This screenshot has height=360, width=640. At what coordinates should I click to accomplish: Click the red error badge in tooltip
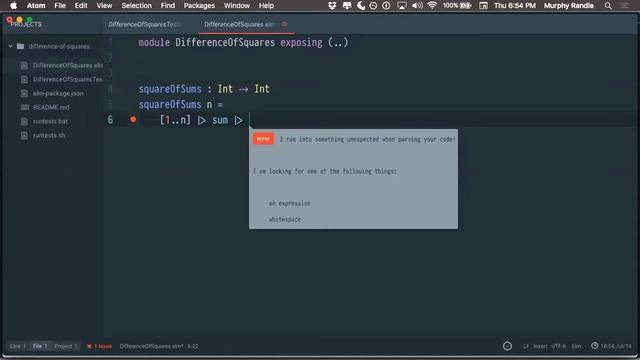click(263, 139)
